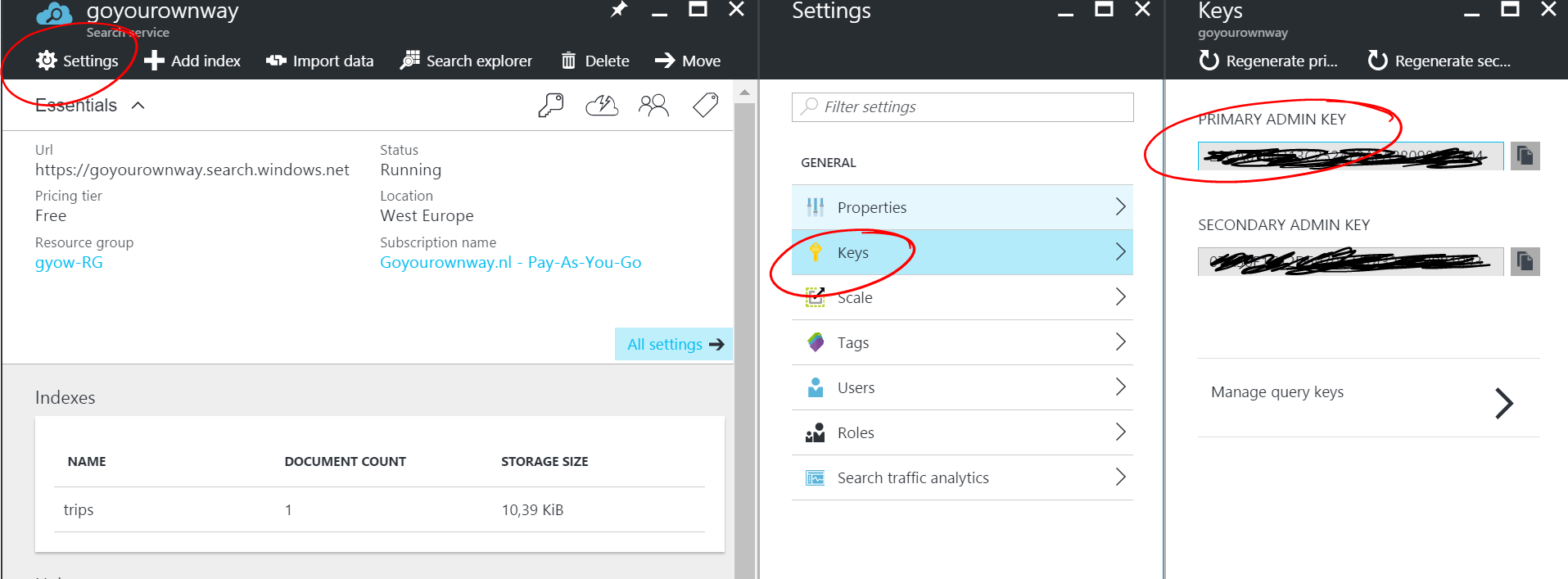
Task: Open Scale in the Settings list
Action: (x=963, y=297)
